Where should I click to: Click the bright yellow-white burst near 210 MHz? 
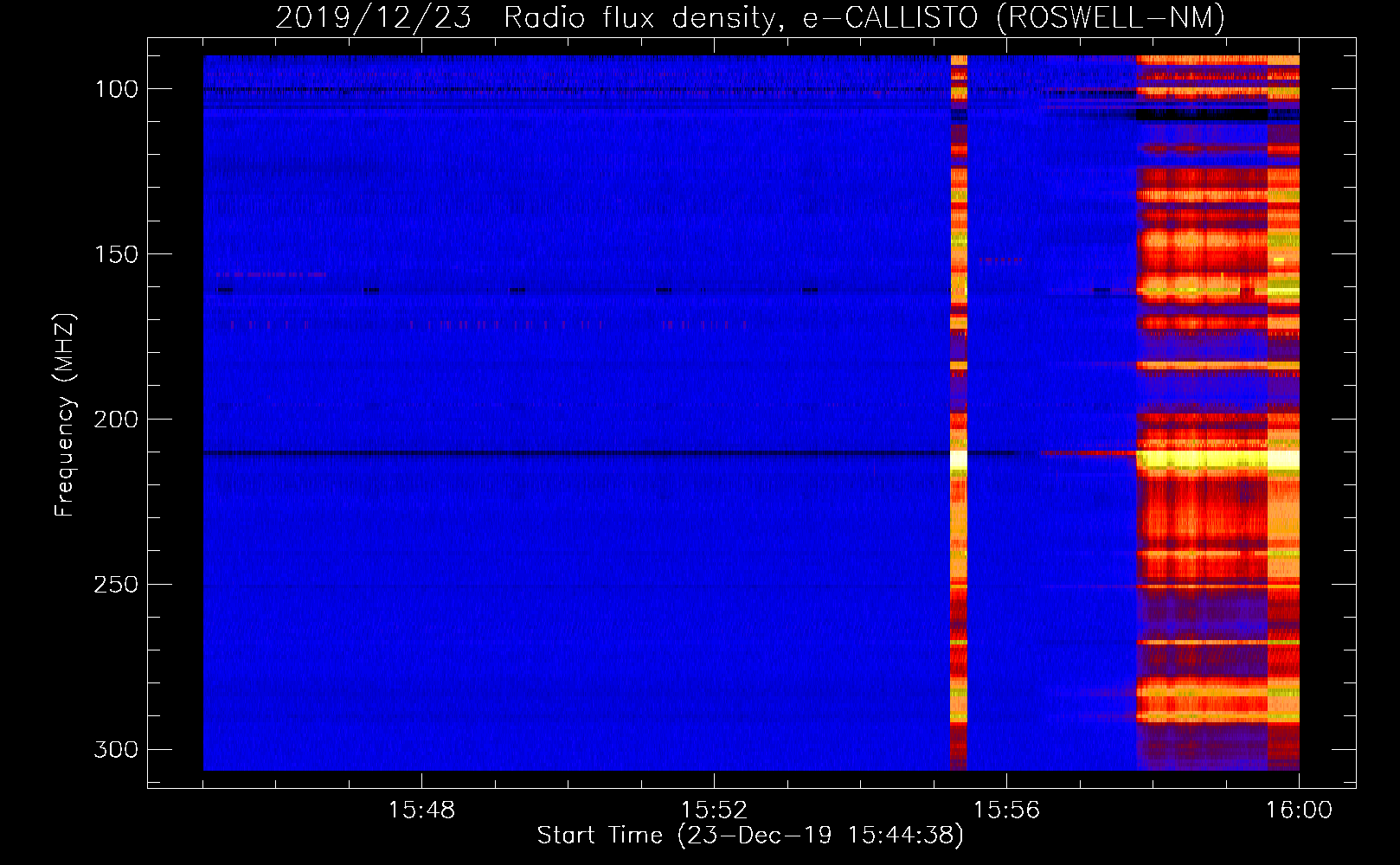[1217, 459]
